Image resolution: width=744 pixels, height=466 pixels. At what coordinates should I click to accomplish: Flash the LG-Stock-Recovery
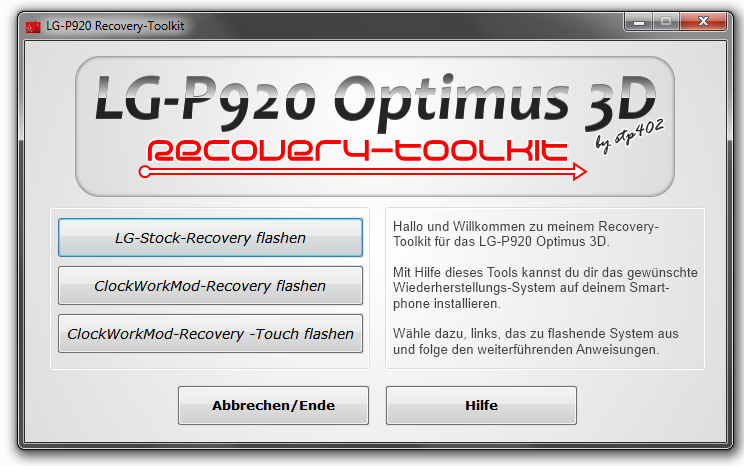pyautogui.click(x=210, y=237)
